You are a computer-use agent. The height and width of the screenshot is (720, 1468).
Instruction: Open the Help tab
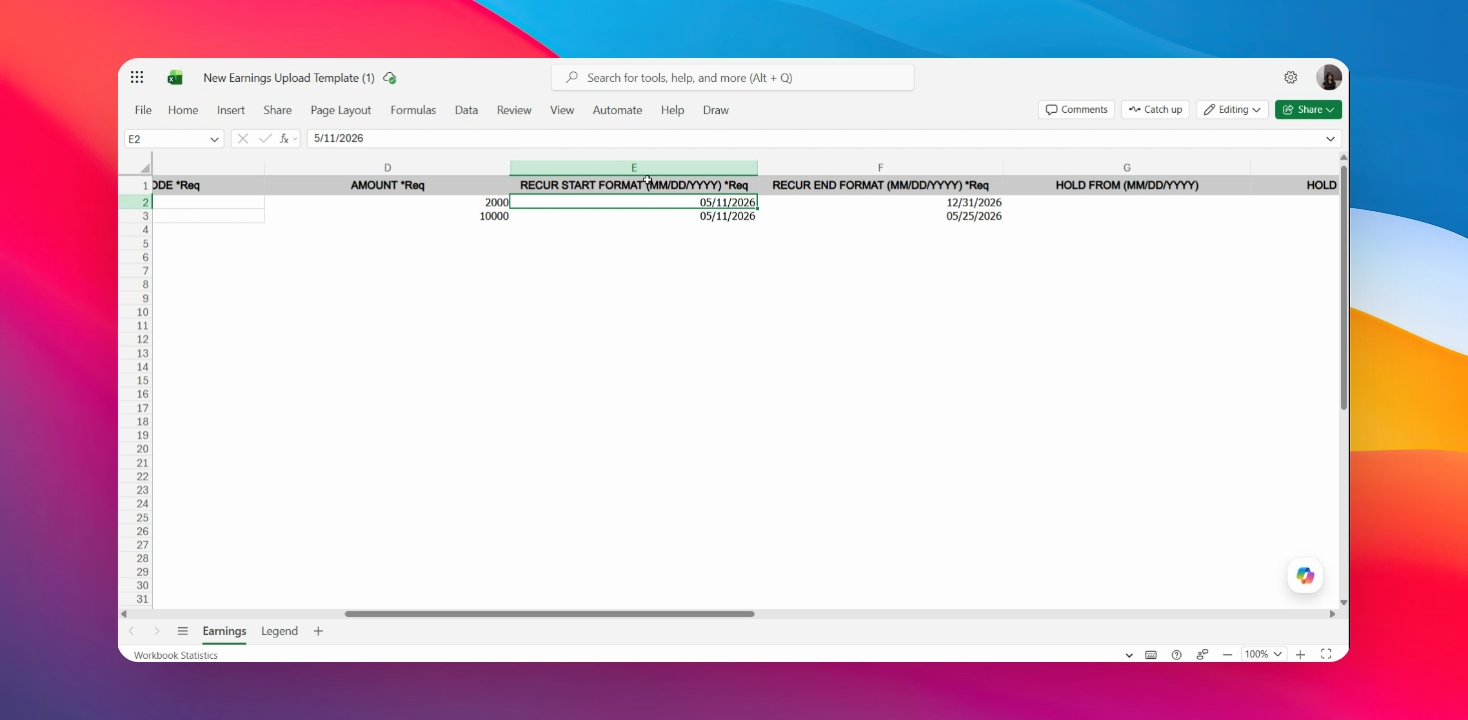672,110
